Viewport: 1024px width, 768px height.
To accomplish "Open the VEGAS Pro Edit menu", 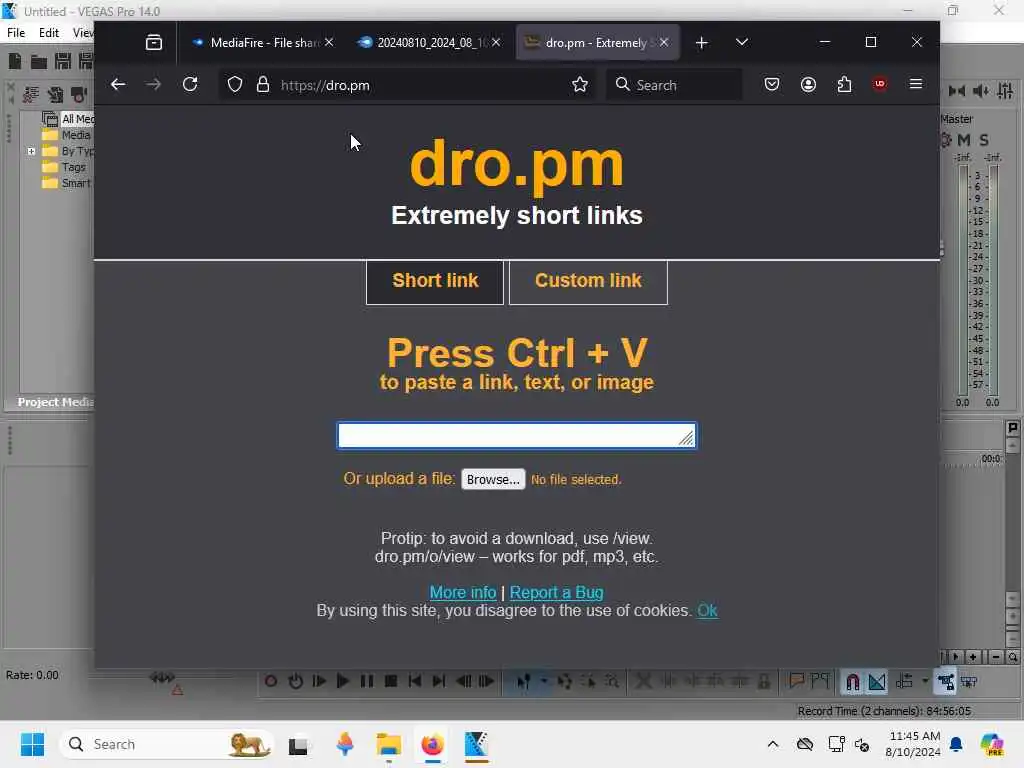I will click(x=49, y=33).
